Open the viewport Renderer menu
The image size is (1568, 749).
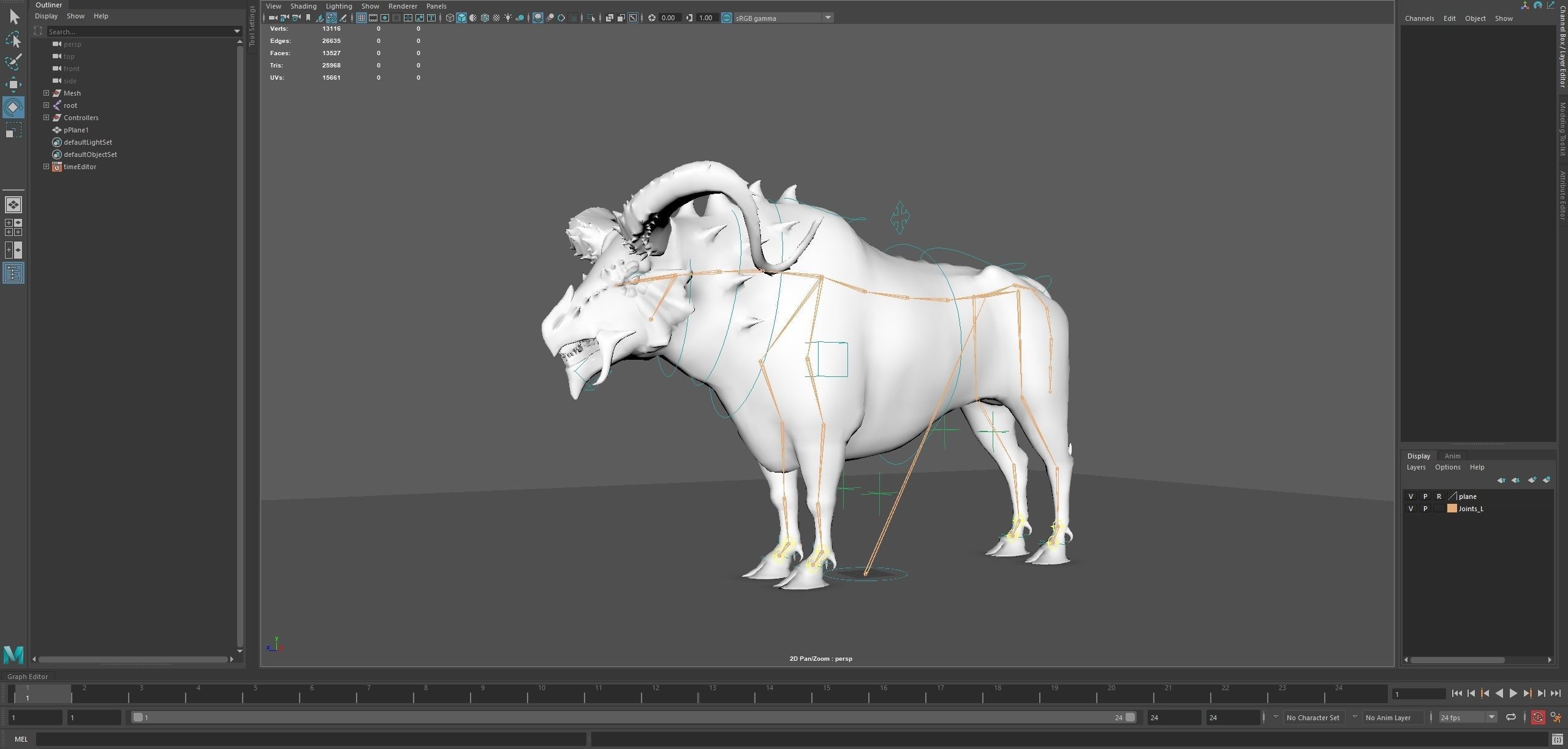tap(403, 6)
